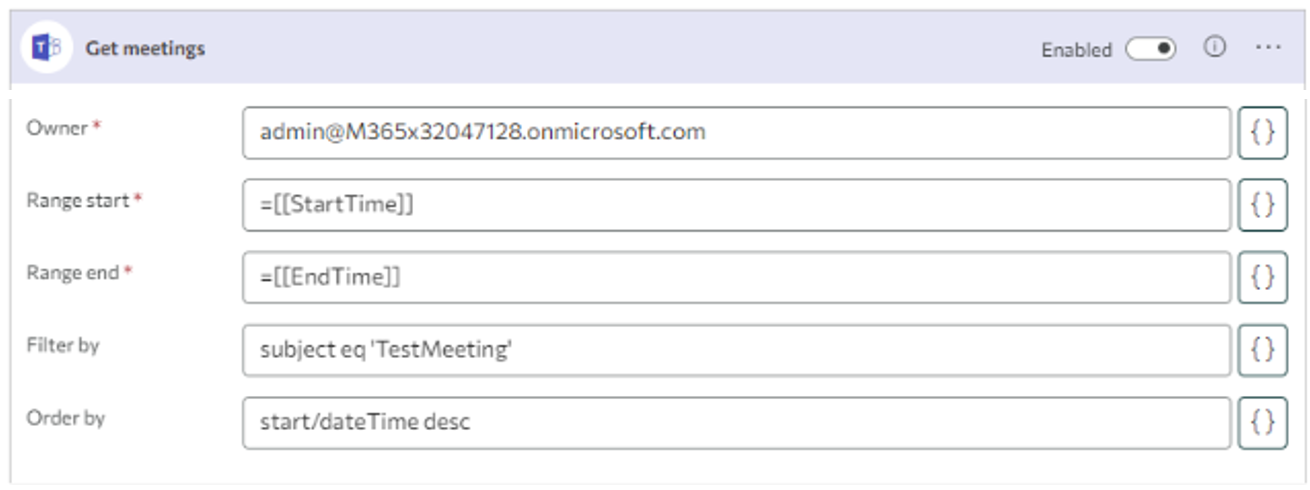1310x490 pixels.
Task: Click the Filter by field label
Action: 63,345
